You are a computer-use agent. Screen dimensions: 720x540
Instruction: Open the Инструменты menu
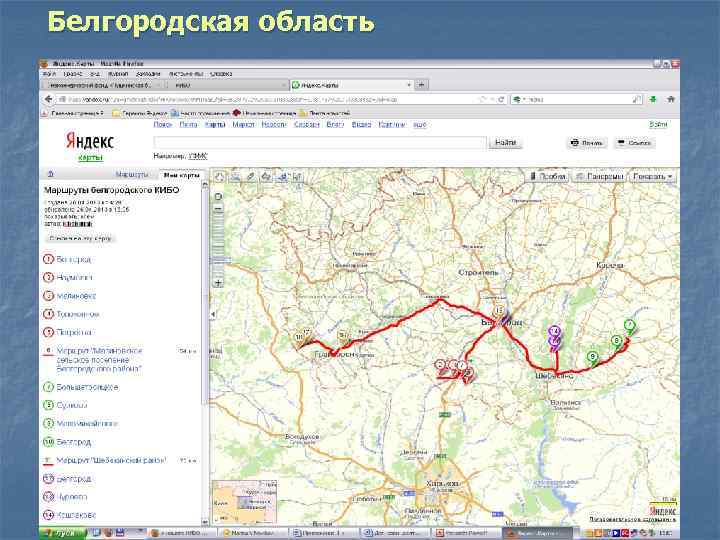coord(186,73)
